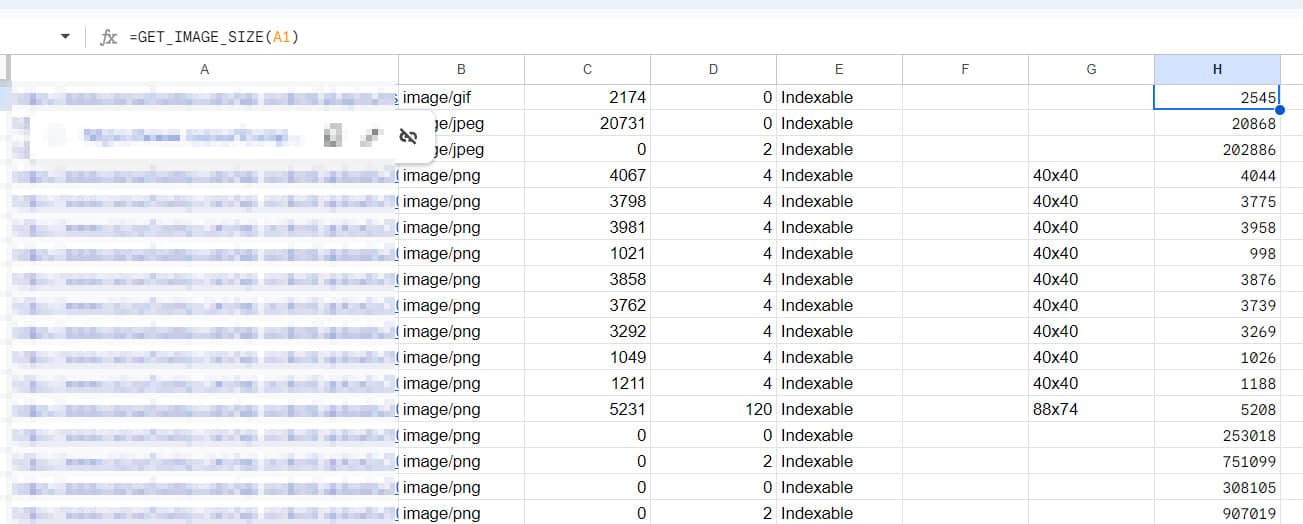Click the edit link pencil icon
The width and height of the screenshot is (1303, 524).
tap(371, 137)
